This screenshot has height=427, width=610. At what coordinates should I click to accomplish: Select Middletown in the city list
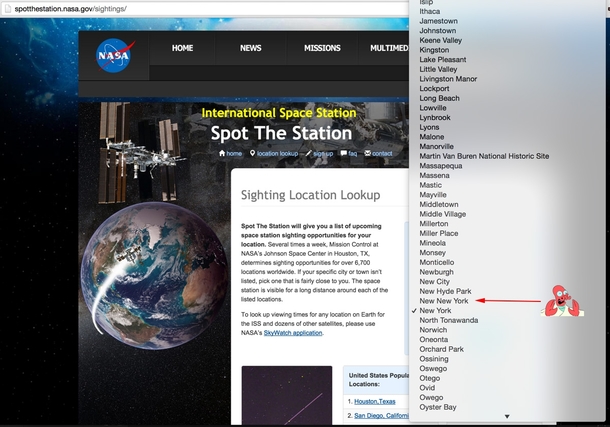point(439,204)
